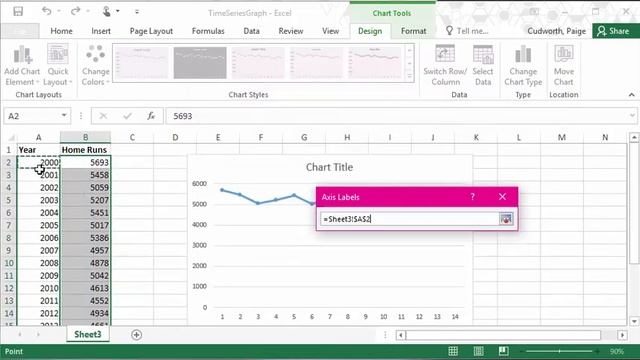The width and height of the screenshot is (640, 360).
Task: Select column C header
Action: [x=132, y=137]
